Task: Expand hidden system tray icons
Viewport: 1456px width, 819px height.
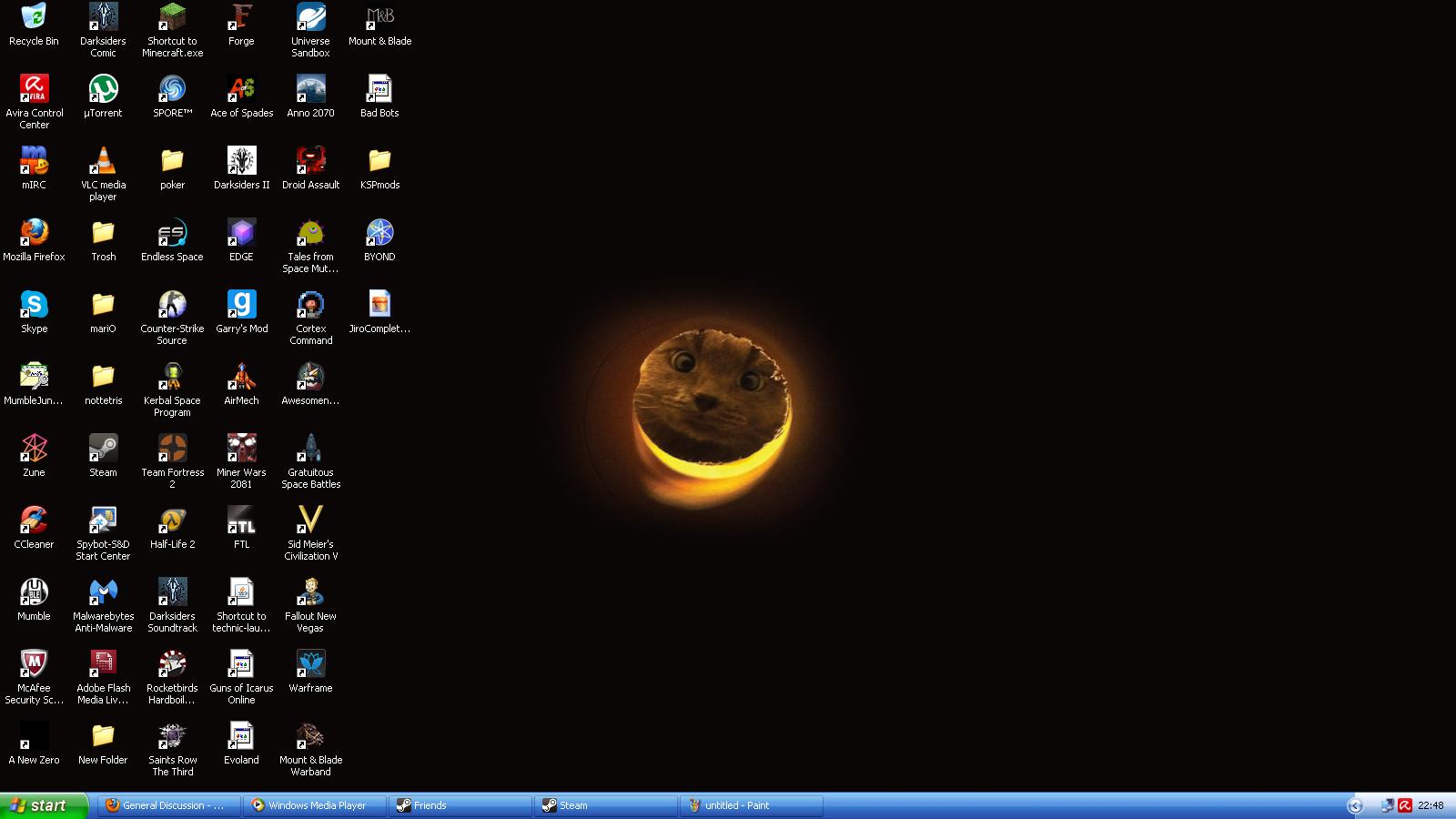Action: (x=1354, y=805)
